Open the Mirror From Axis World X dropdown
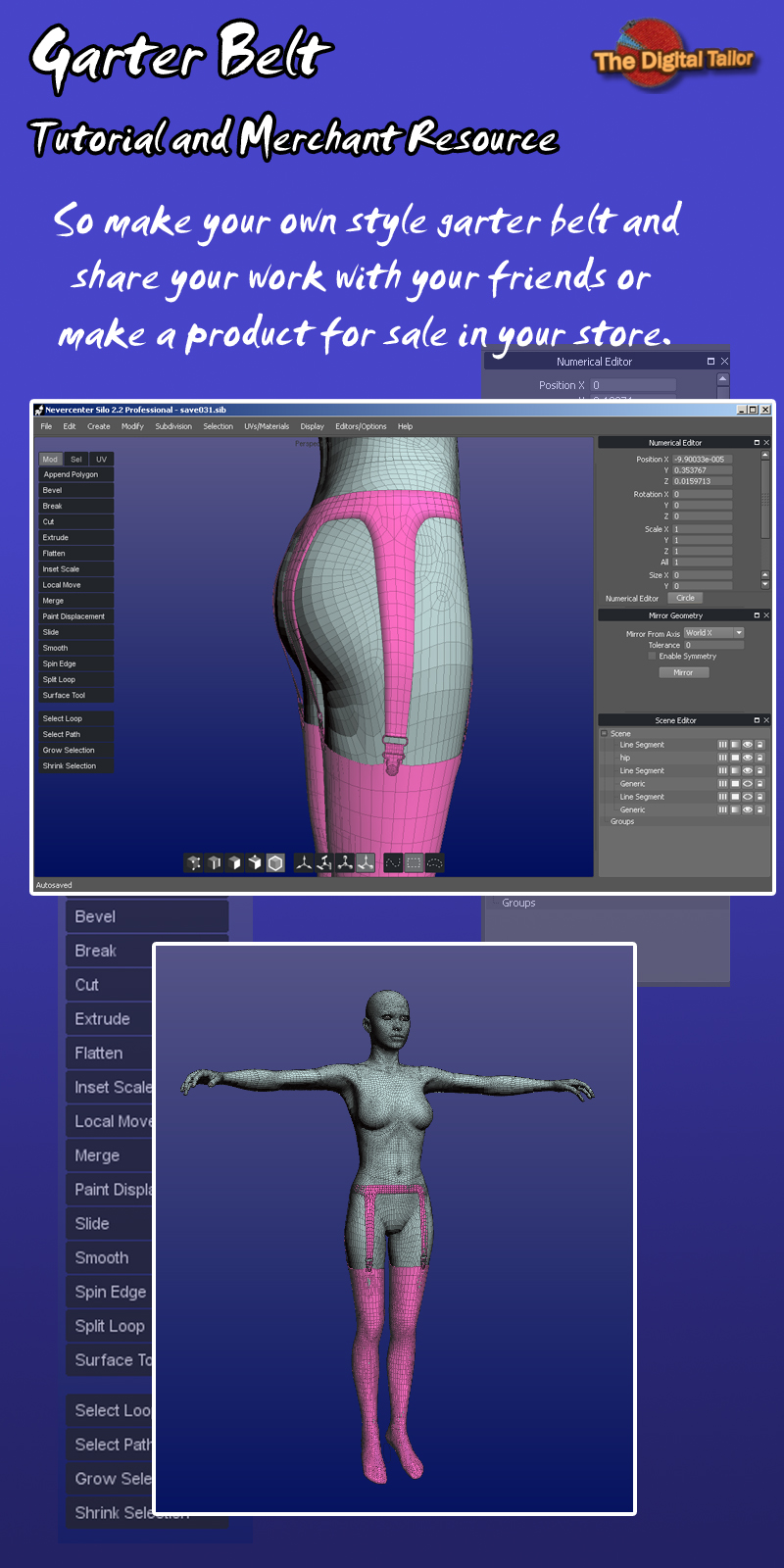784x1568 pixels. (713, 633)
